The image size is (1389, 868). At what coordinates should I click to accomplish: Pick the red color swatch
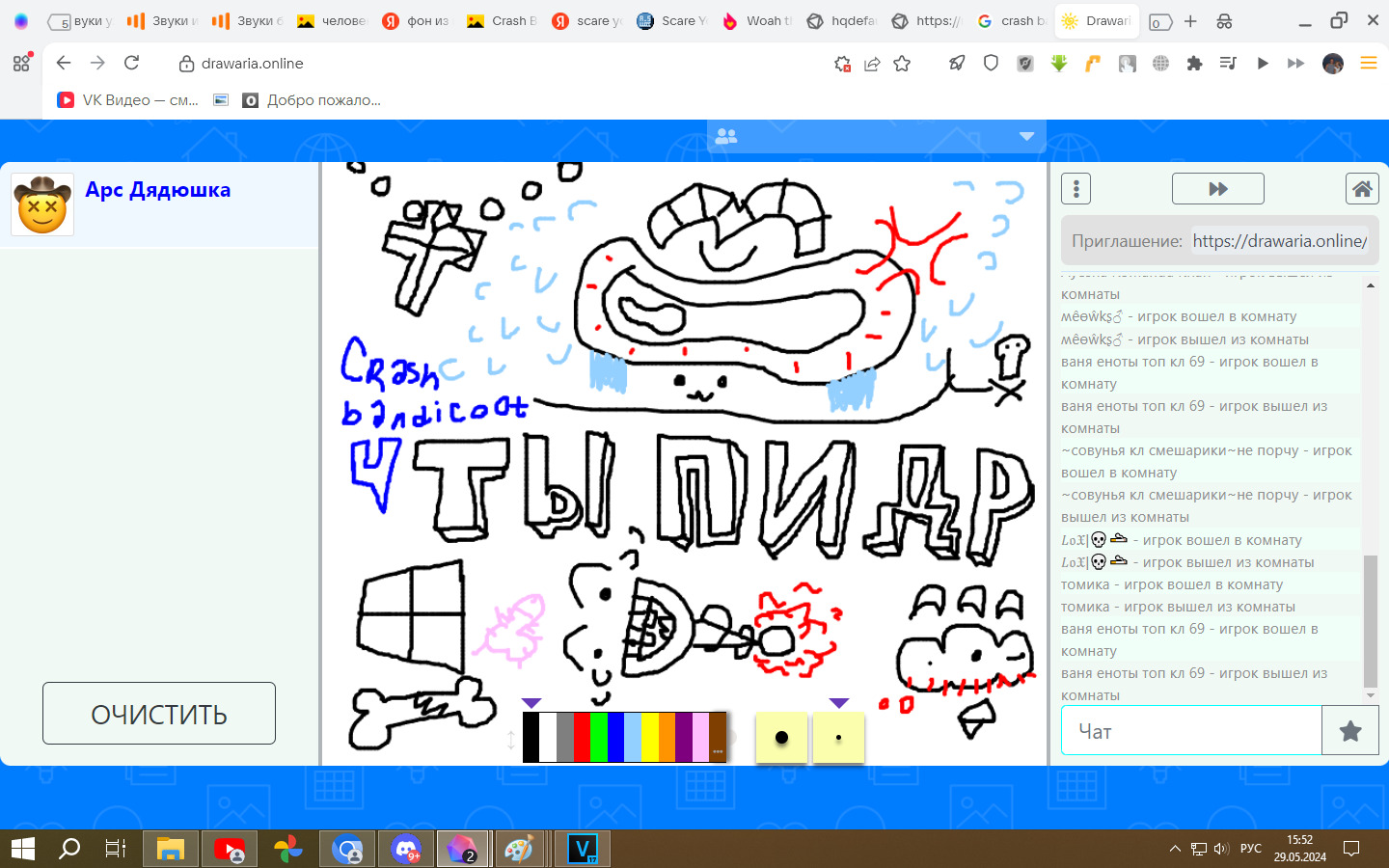(x=582, y=738)
